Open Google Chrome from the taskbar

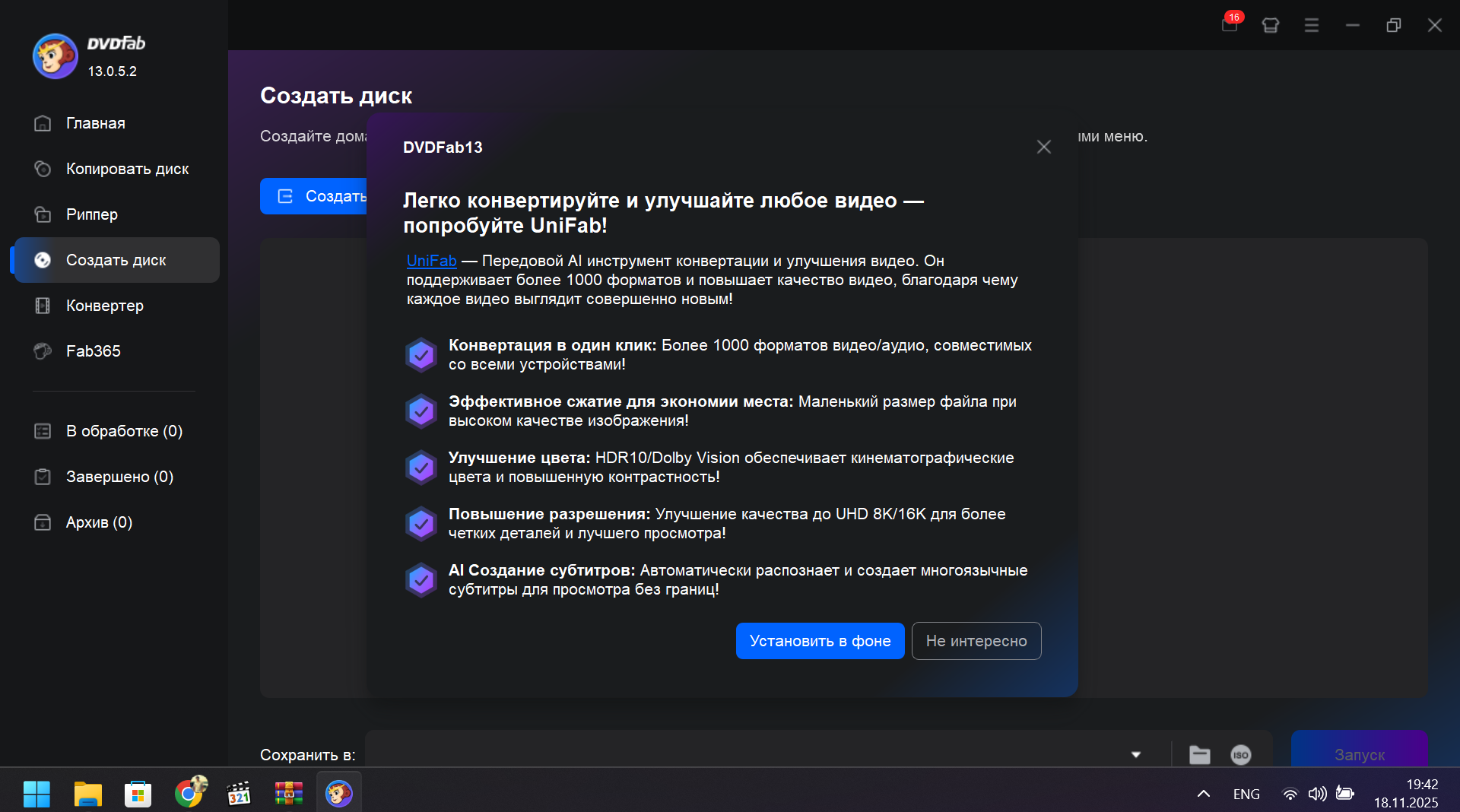pos(189,794)
